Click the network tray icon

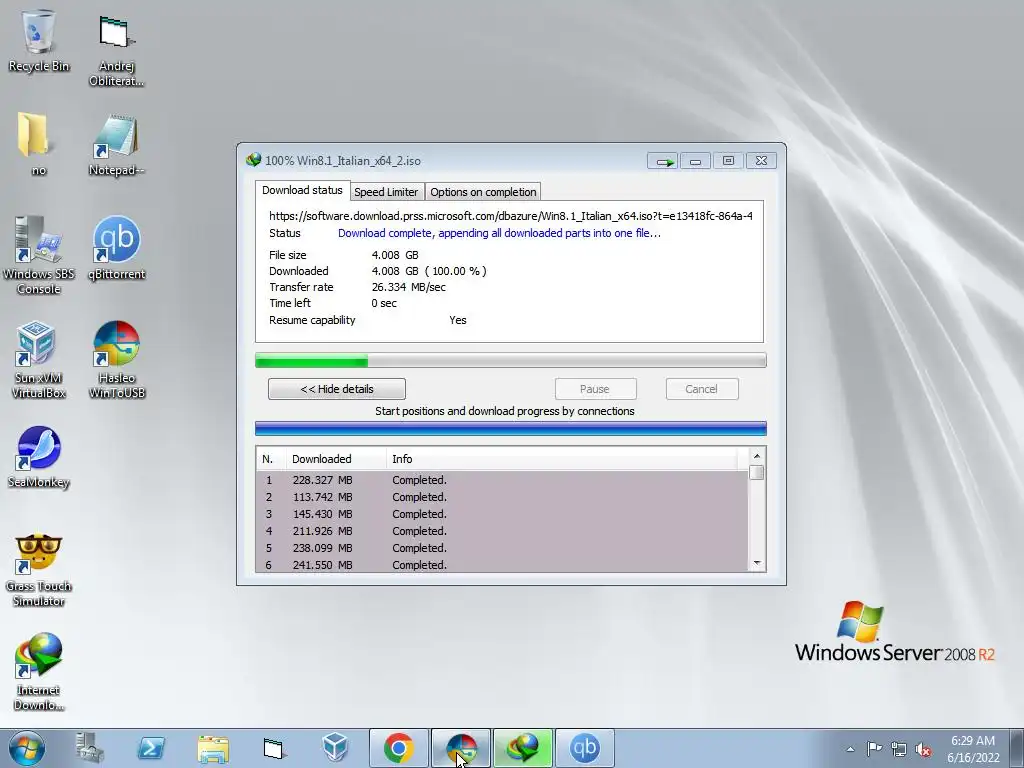(x=899, y=749)
